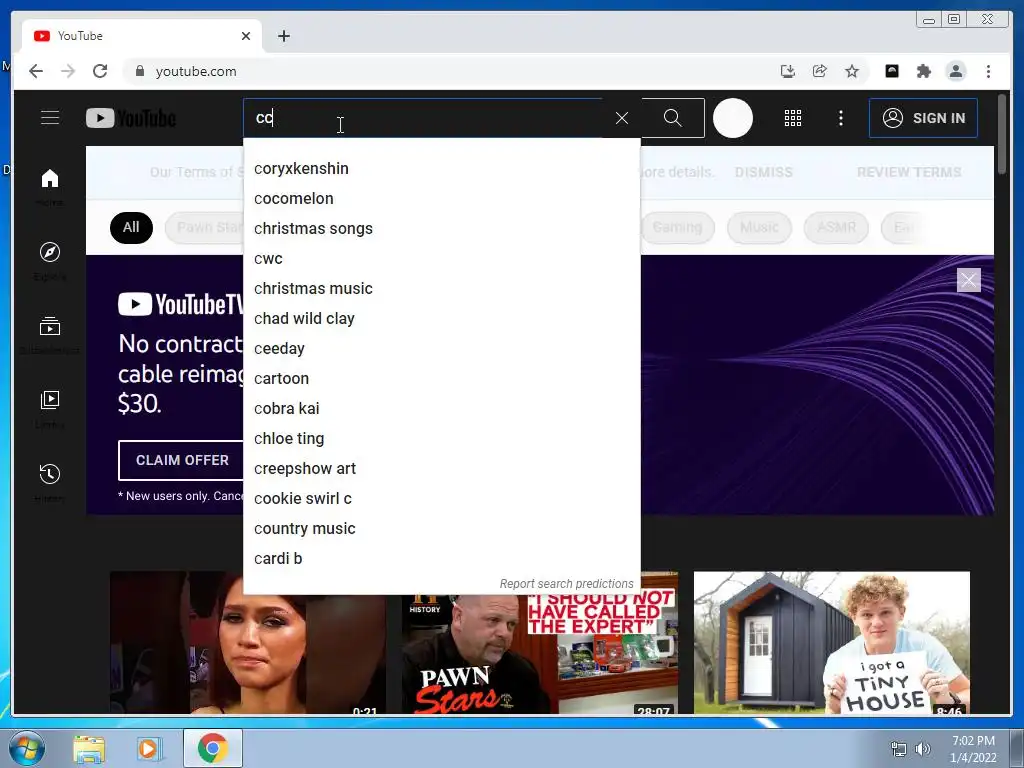Open YouTube settings three-dot menu

[841, 118]
